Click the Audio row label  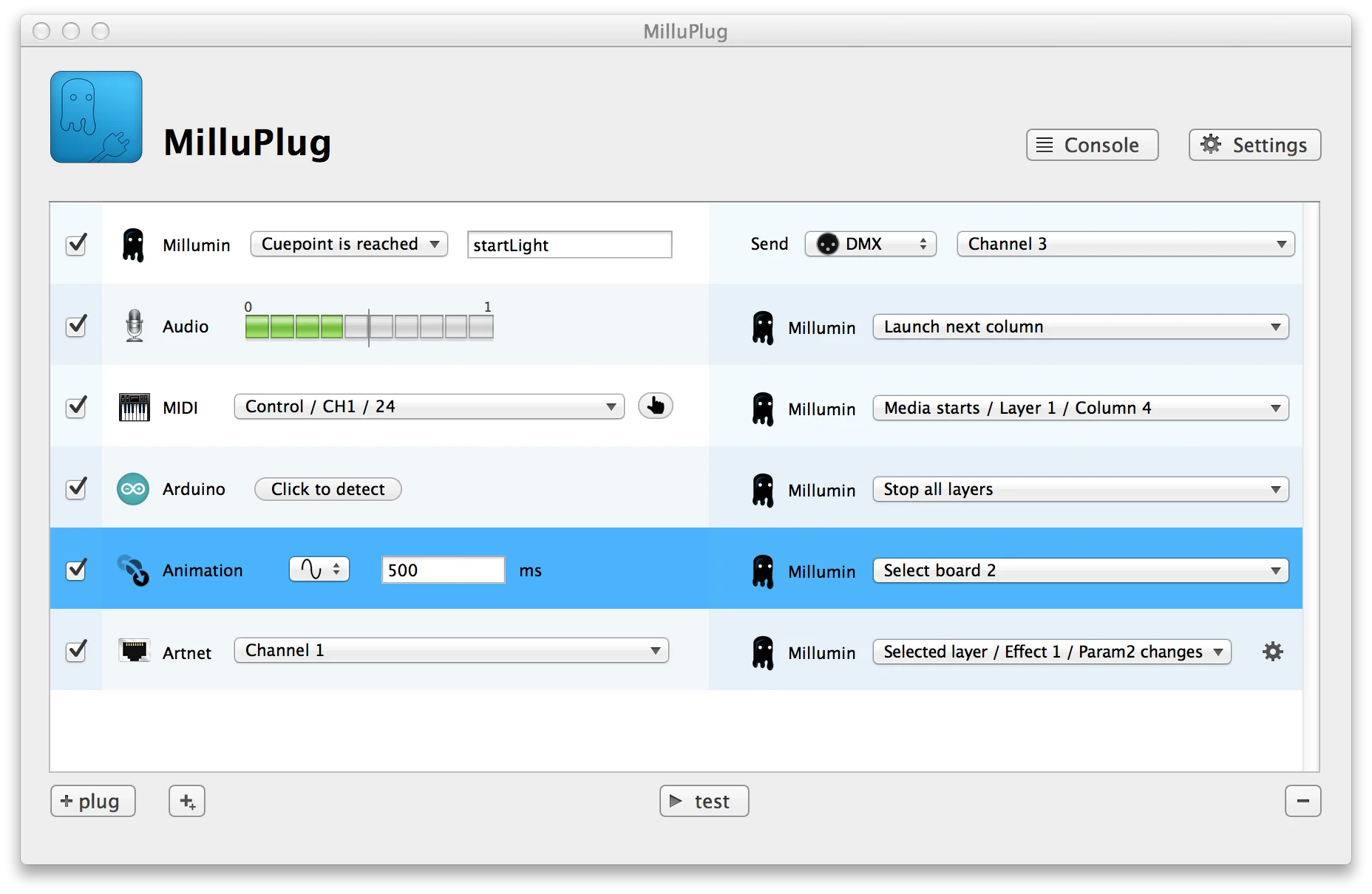[186, 327]
